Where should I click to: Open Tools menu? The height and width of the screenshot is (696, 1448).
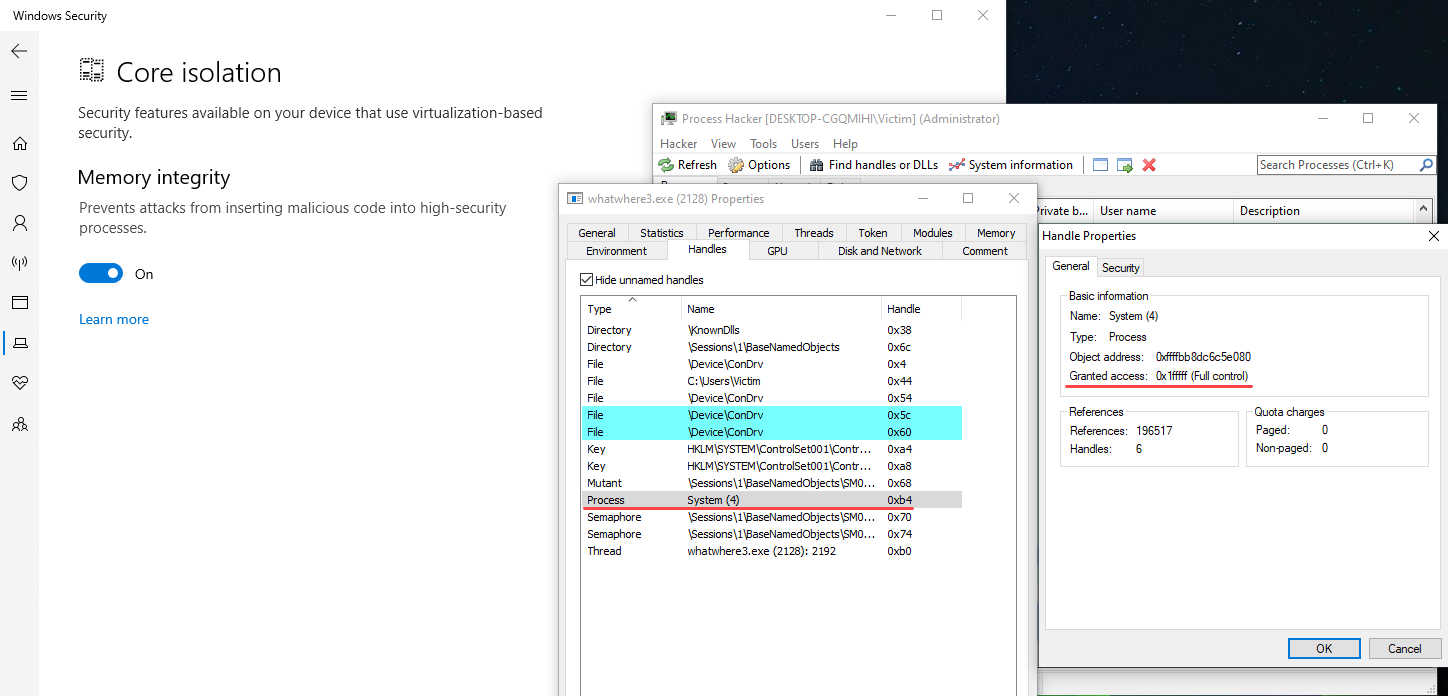pos(764,144)
